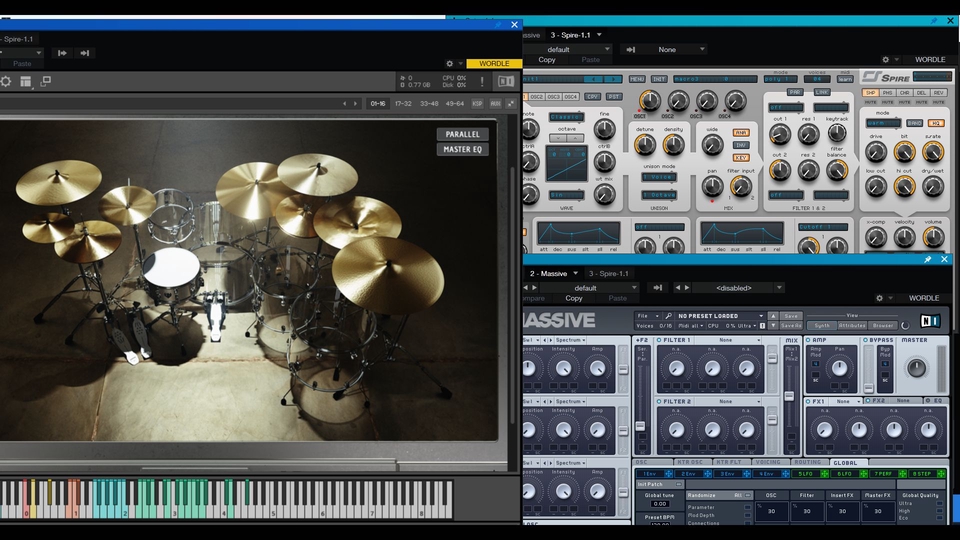Open Massive 'NO PRESET LOADED' dropdown
This screenshot has height=540, width=960.
click(x=719, y=316)
